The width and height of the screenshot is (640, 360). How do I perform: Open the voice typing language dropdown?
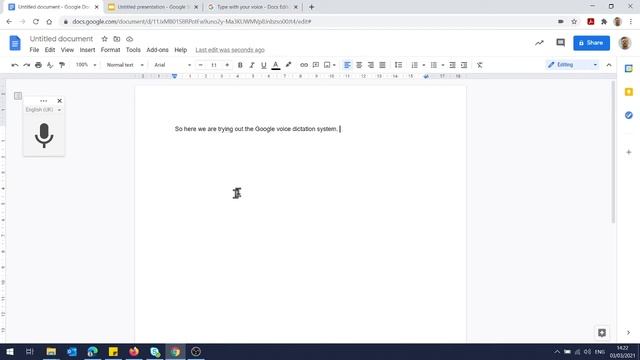[x=43, y=110]
